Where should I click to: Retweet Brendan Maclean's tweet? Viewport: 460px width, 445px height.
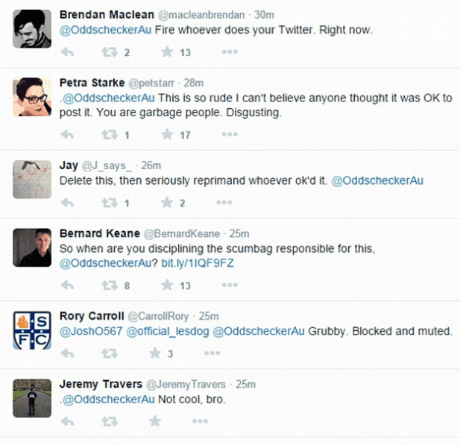(110, 52)
